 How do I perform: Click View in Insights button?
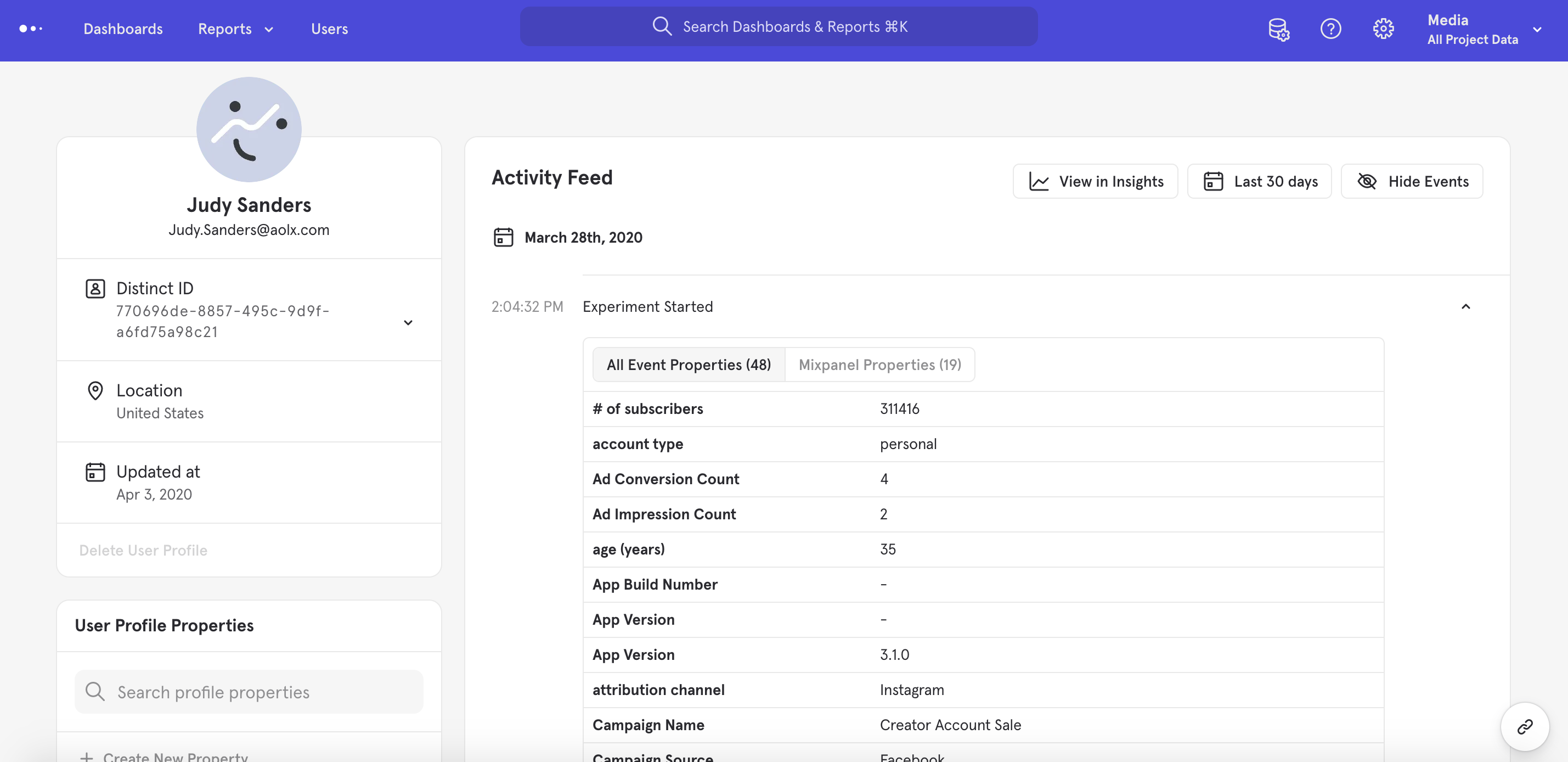tap(1095, 182)
